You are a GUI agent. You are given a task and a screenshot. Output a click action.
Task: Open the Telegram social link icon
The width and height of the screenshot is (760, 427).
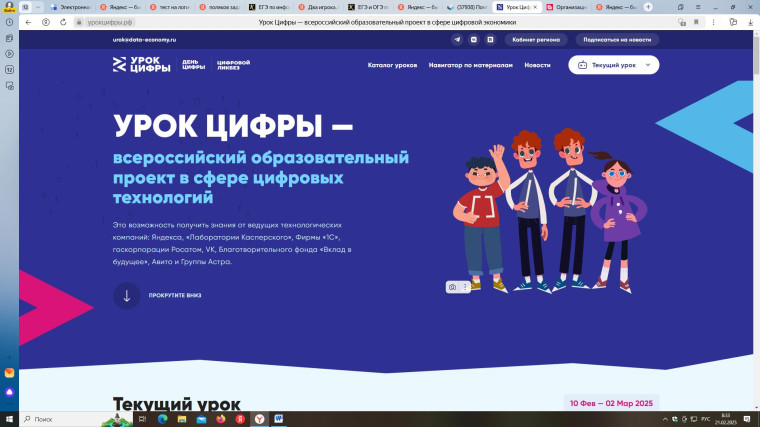pyautogui.click(x=457, y=40)
